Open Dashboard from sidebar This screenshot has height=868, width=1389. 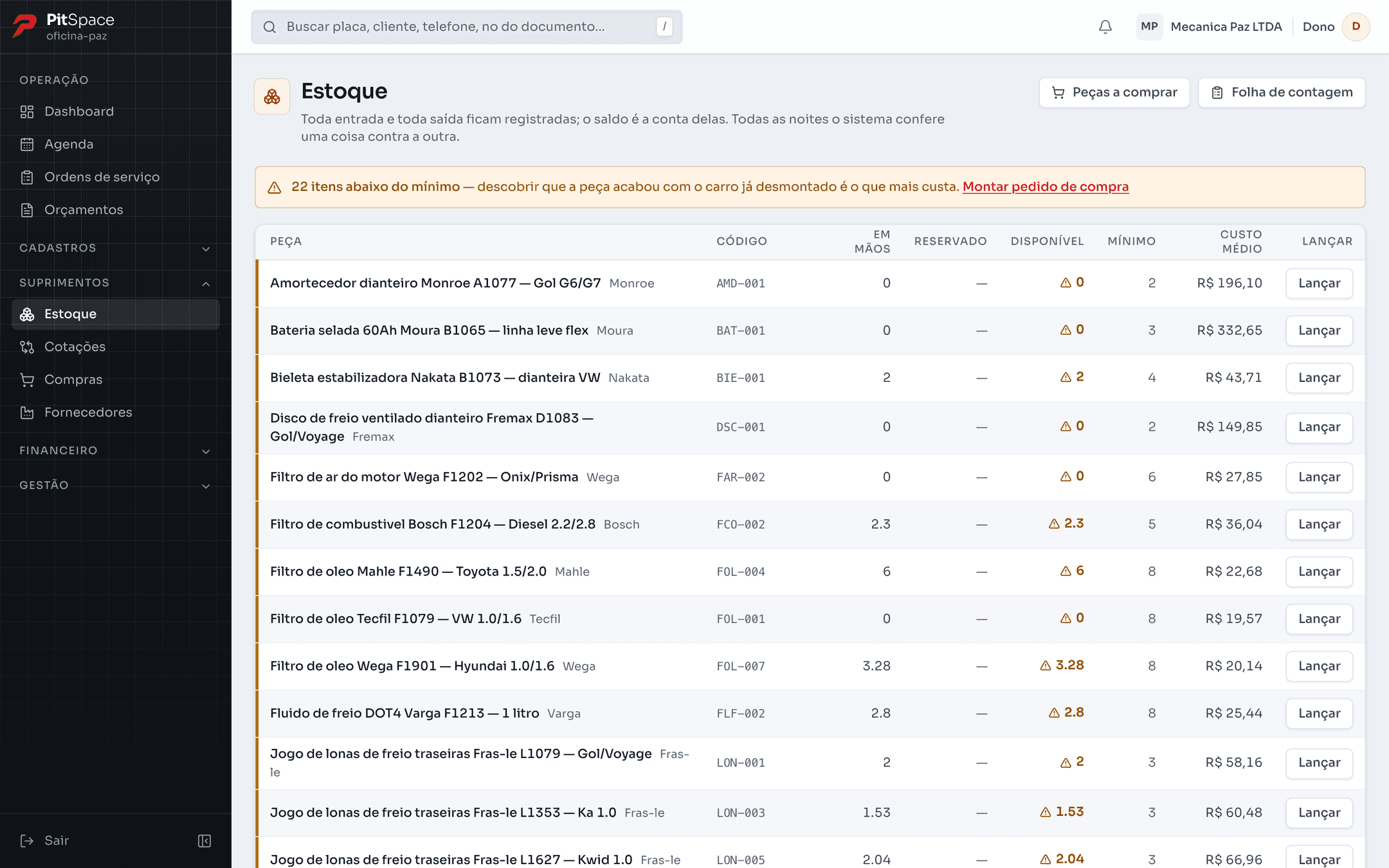point(116,111)
